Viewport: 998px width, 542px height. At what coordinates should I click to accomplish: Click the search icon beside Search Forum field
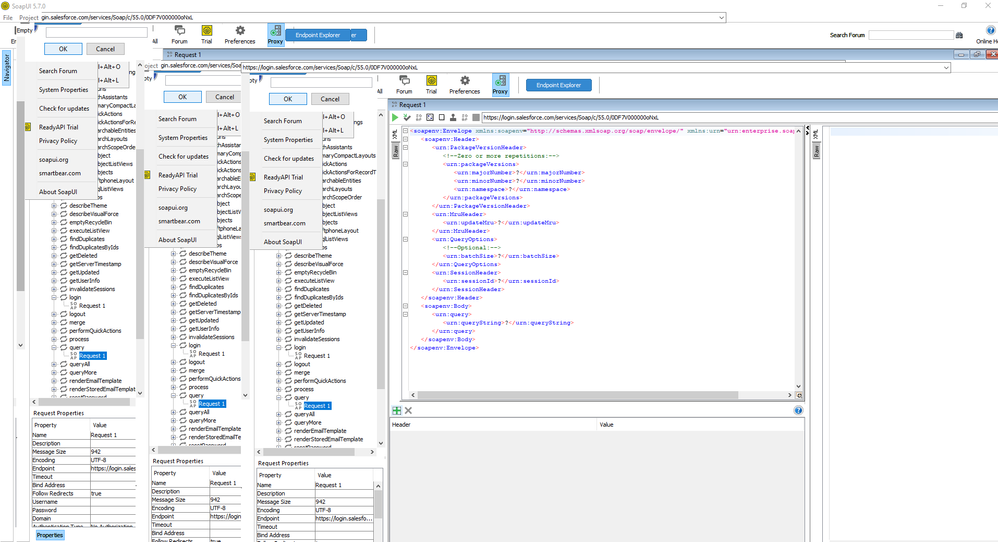[x=960, y=35]
